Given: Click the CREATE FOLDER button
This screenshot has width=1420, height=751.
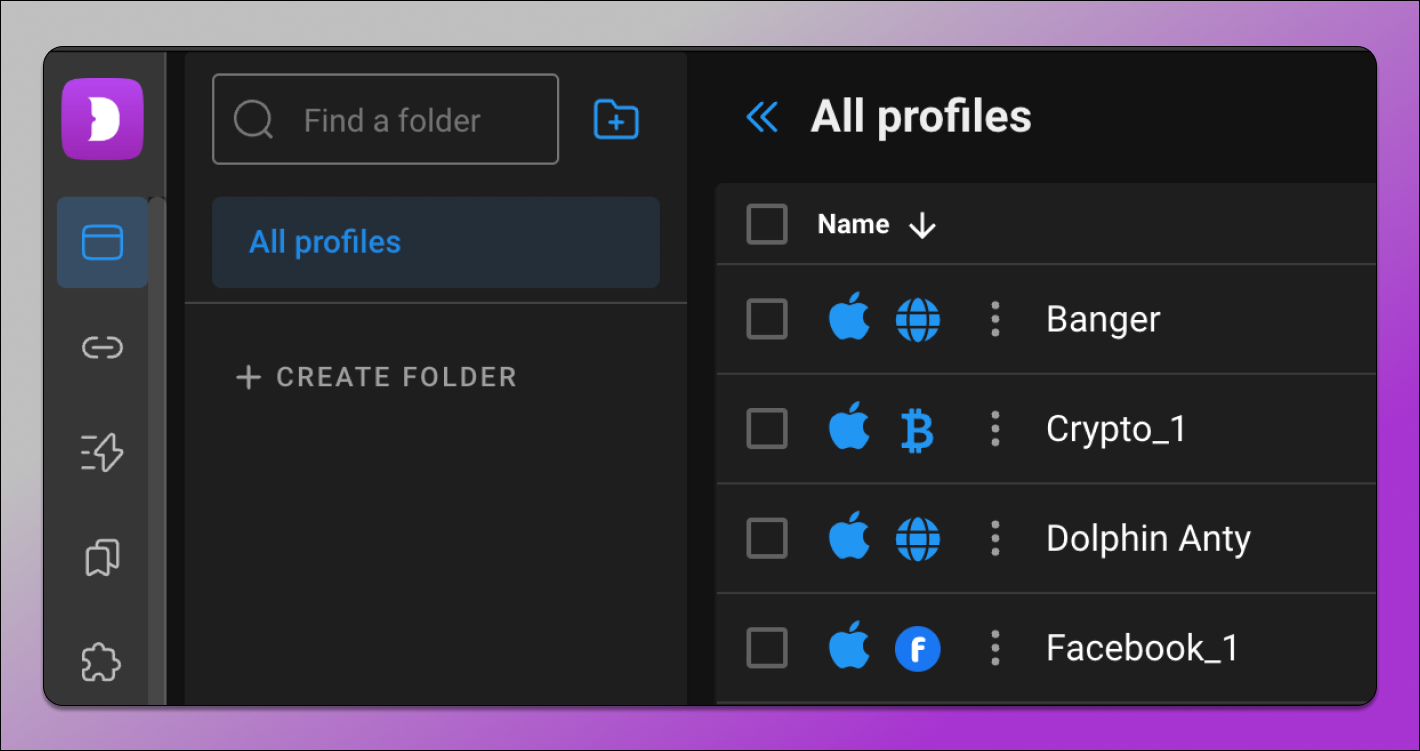Looking at the screenshot, I should [x=376, y=377].
